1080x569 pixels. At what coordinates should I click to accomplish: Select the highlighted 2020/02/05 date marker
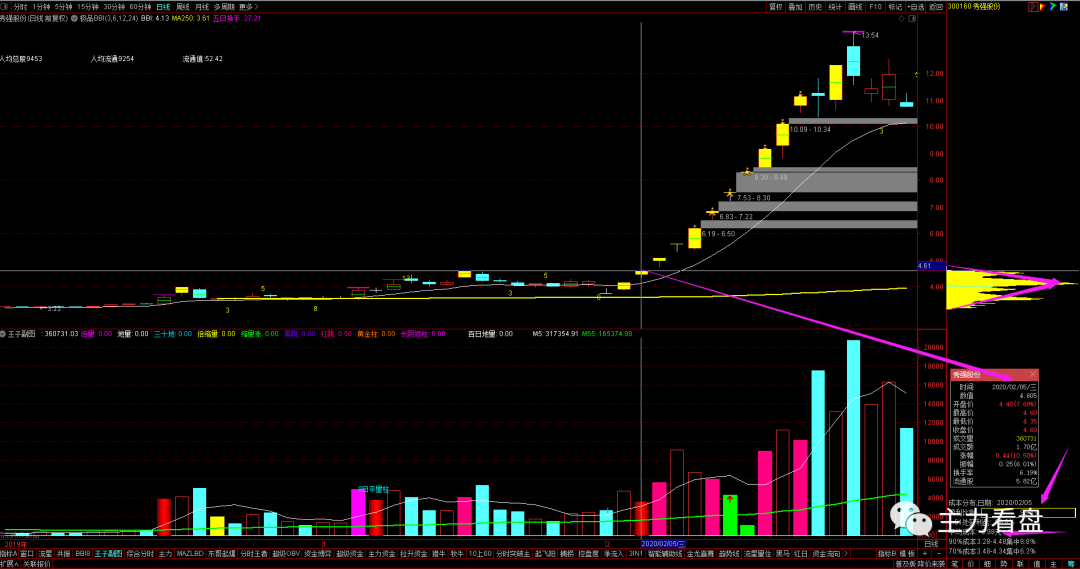(663, 544)
